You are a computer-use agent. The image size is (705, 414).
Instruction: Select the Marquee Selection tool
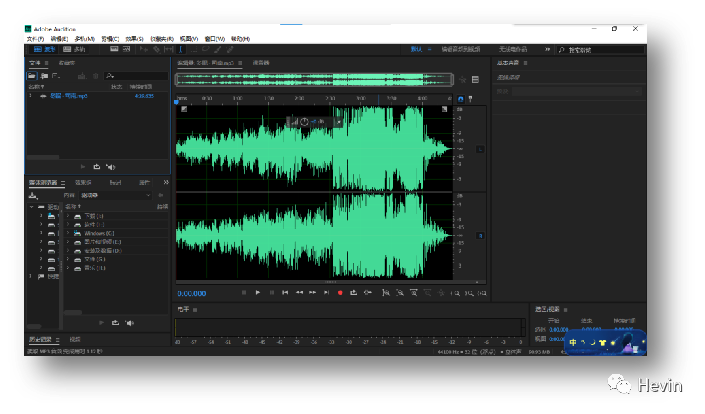(x=193, y=49)
